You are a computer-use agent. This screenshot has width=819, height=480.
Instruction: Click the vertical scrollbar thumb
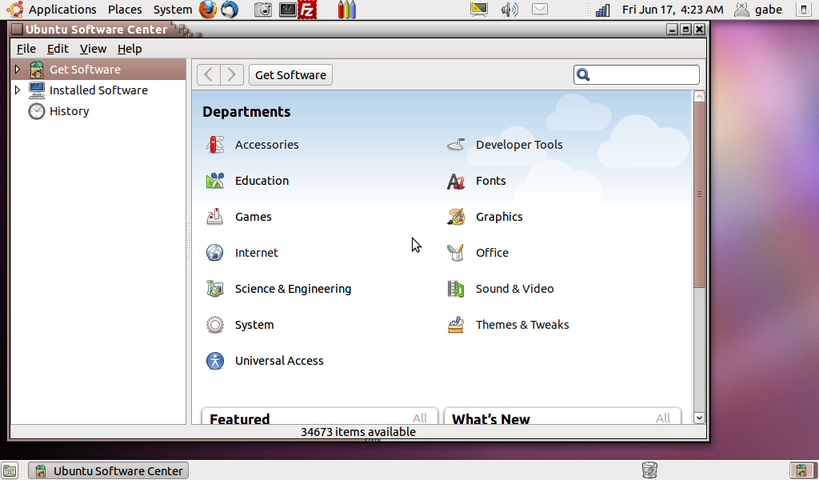click(699, 194)
